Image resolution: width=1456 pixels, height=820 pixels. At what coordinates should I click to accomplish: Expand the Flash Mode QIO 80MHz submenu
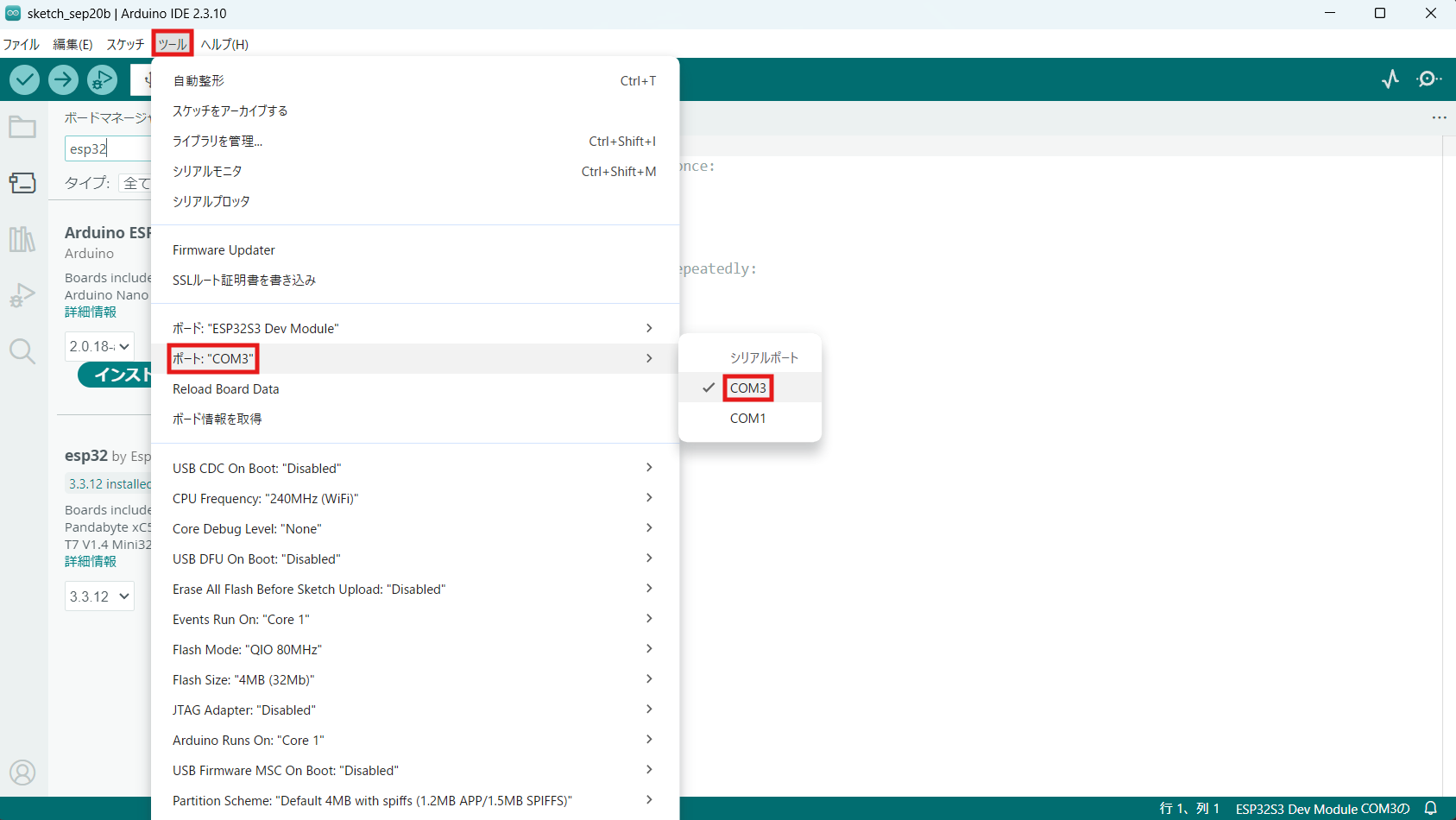click(x=415, y=649)
